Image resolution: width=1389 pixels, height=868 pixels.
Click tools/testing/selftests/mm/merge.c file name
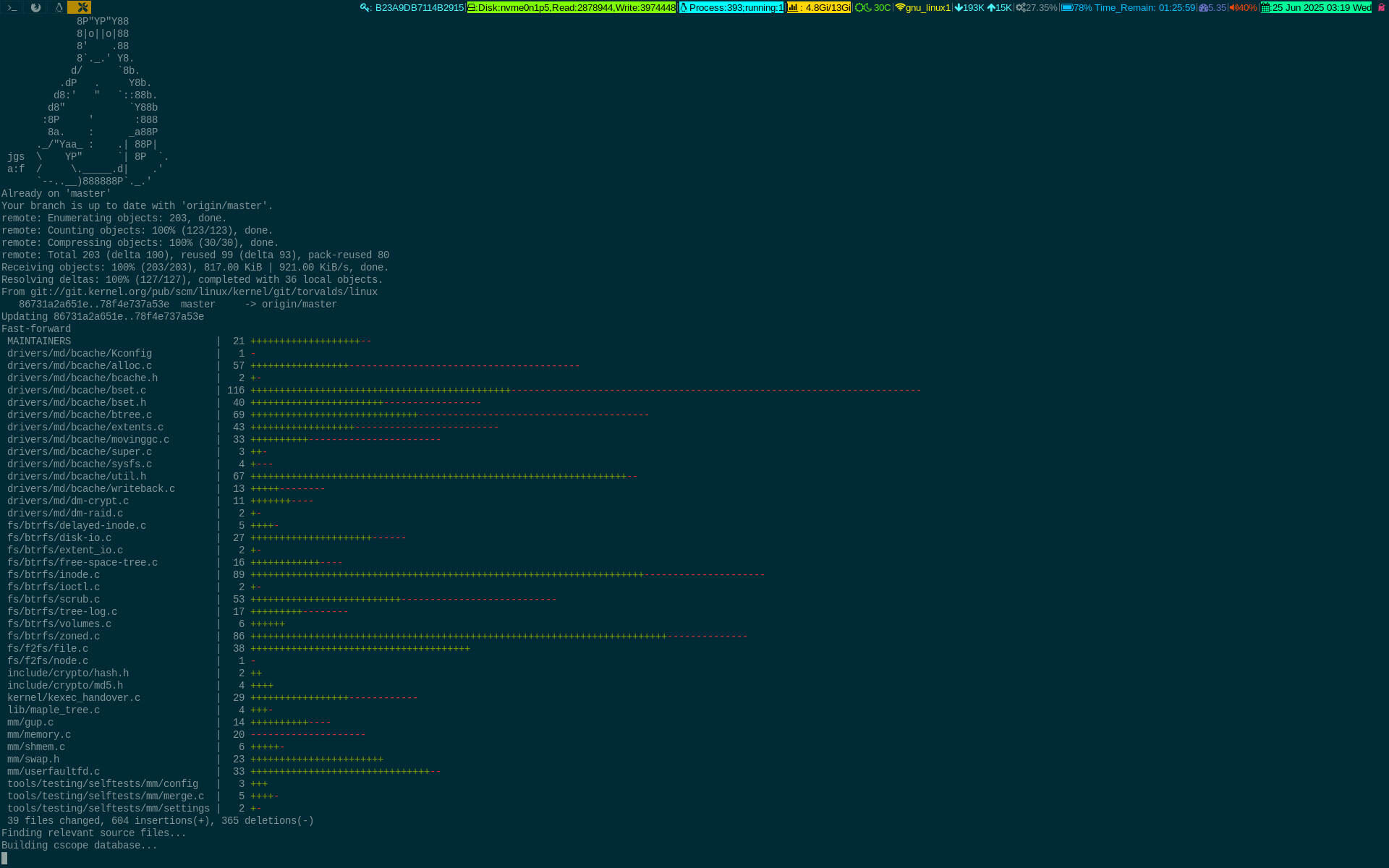tap(106, 796)
